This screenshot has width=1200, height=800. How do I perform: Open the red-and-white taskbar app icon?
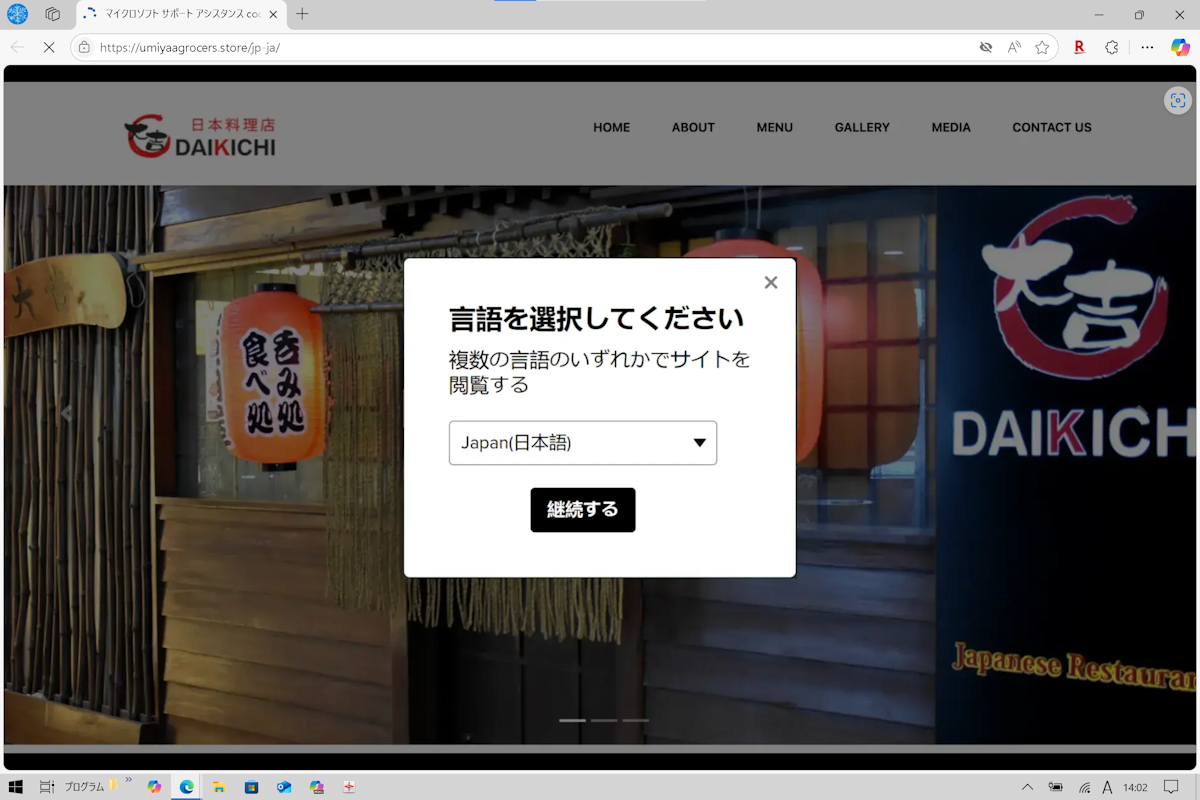349,787
